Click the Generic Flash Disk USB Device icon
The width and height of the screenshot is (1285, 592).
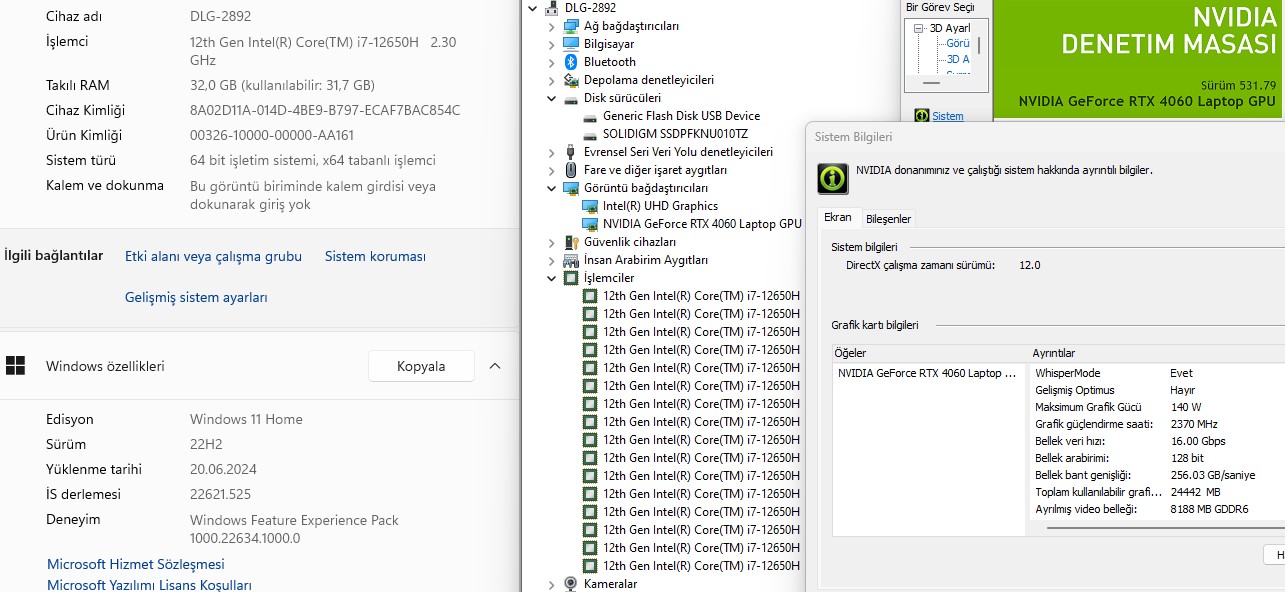coord(590,116)
